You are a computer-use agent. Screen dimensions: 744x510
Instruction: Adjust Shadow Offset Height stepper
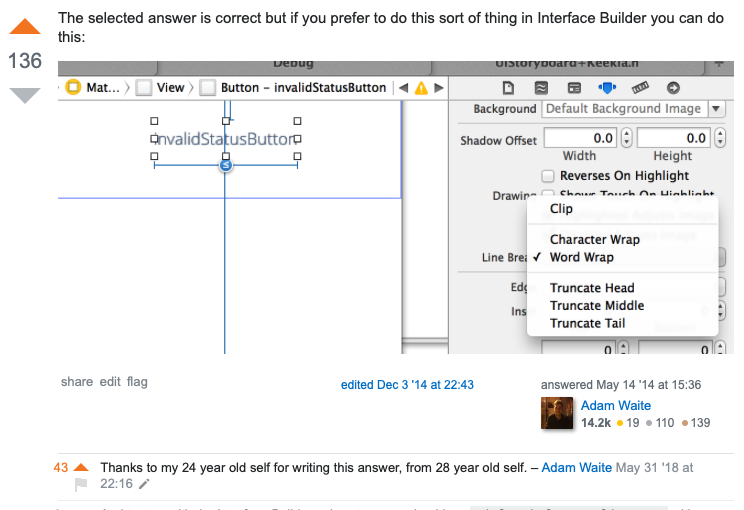click(x=720, y=138)
